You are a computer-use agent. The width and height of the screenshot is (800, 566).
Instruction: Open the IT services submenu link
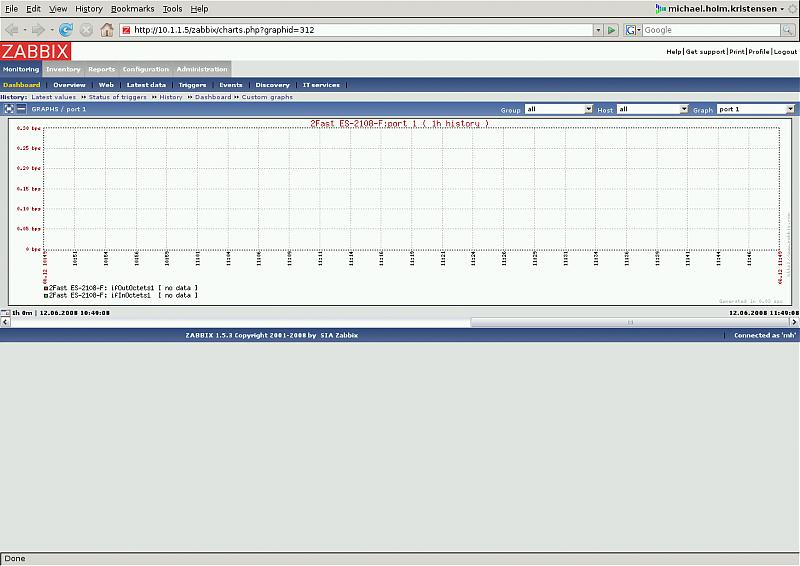pos(321,85)
